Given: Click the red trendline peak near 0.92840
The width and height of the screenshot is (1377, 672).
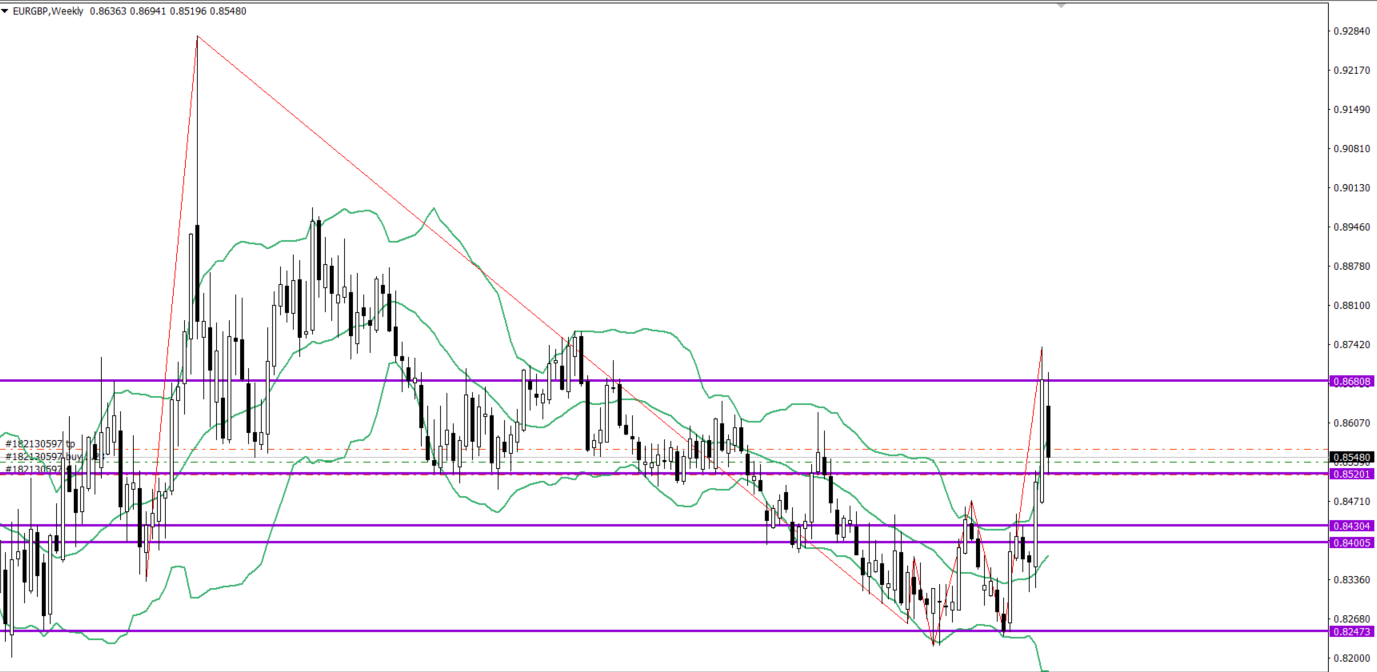Looking at the screenshot, I should click(x=197, y=37).
